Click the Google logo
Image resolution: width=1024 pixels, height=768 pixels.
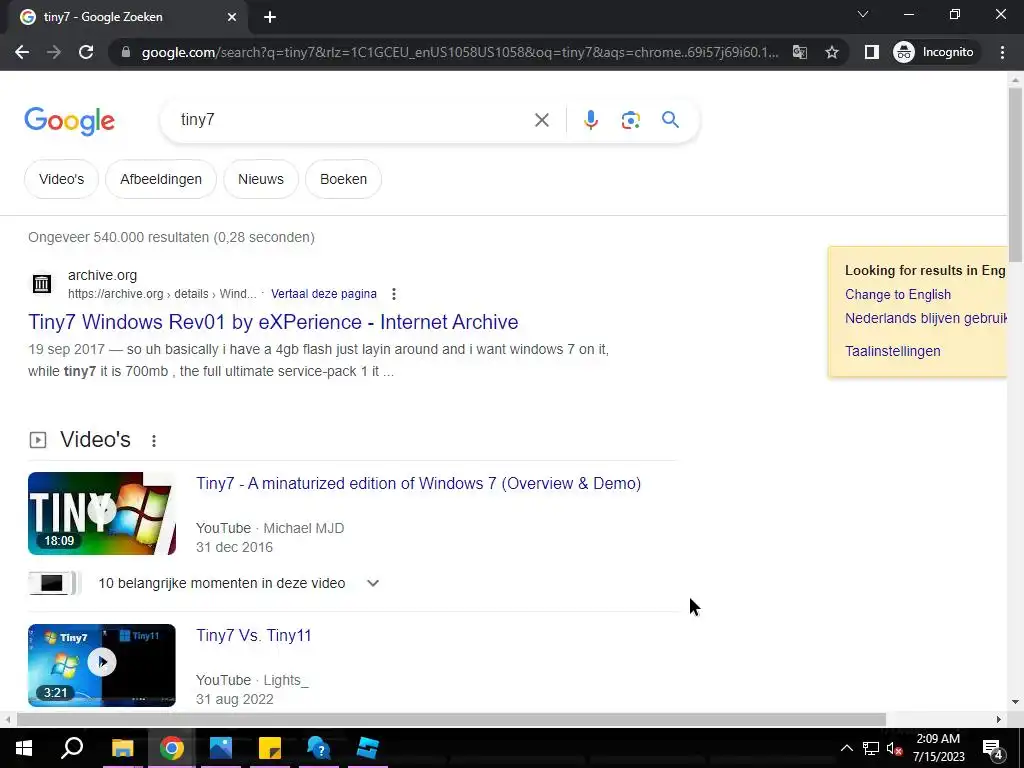69,121
